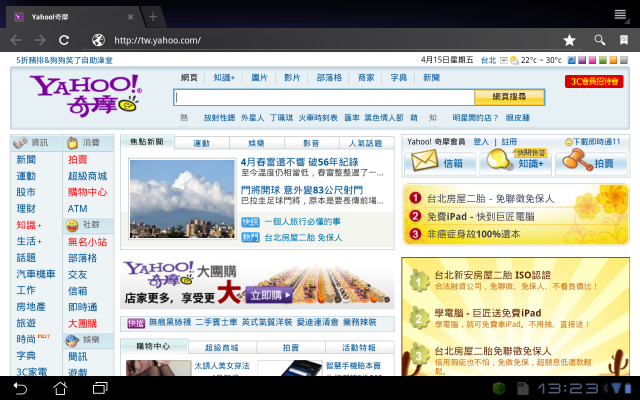Image resolution: width=640 pixels, height=400 pixels.
Task: Switch search type to 字典
Action: (398, 78)
